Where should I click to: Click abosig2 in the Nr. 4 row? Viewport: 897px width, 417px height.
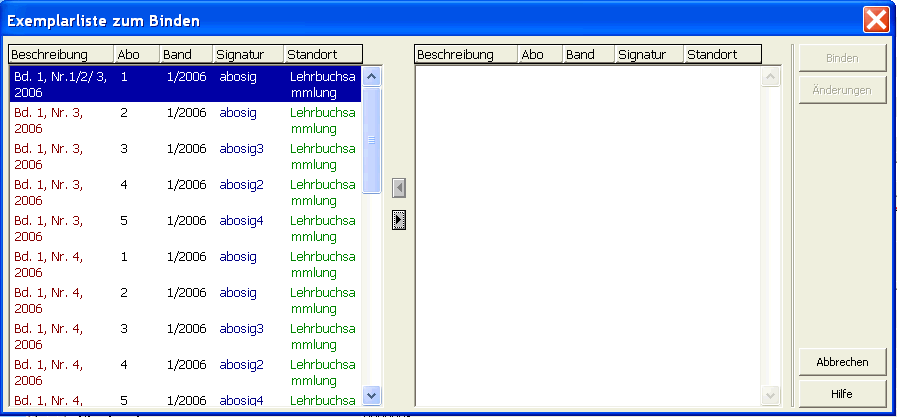pos(241,366)
